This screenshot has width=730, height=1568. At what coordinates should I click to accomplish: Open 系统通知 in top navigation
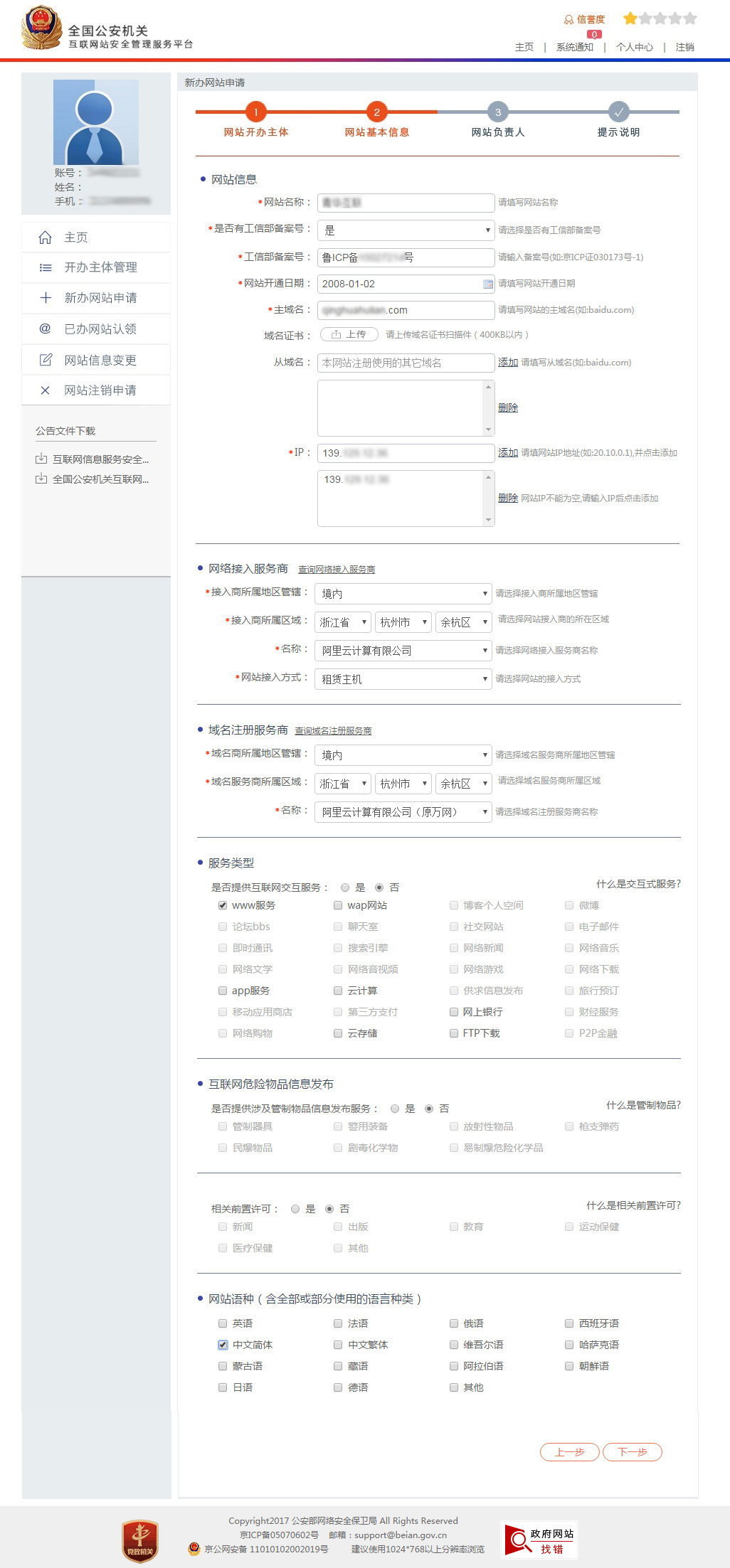click(x=575, y=47)
